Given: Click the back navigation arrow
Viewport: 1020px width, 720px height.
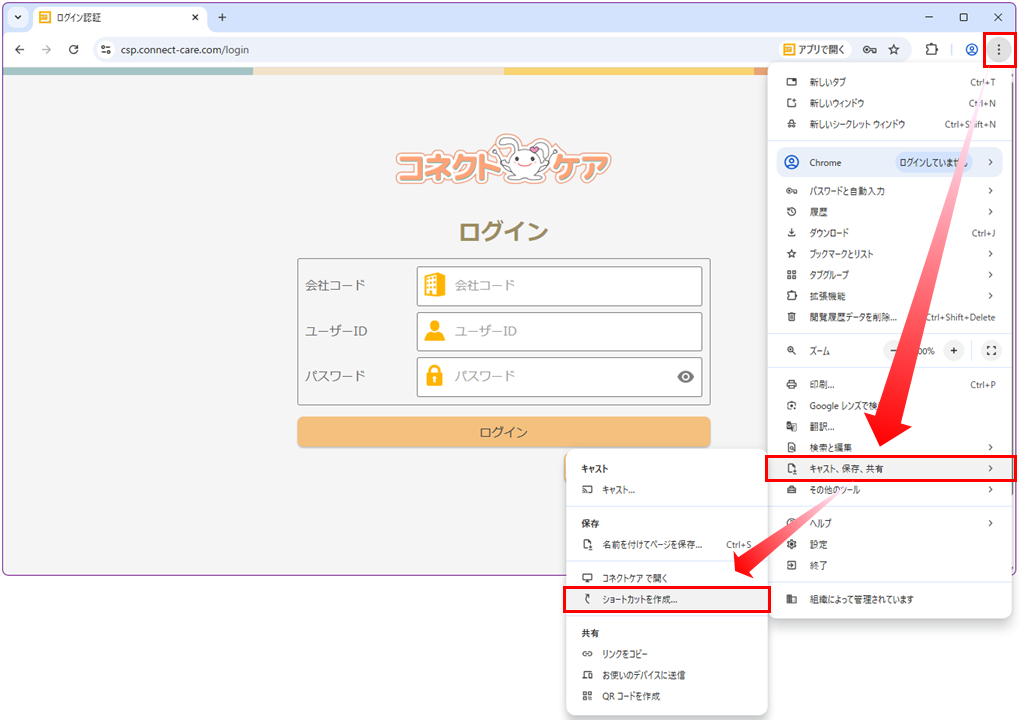Looking at the screenshot, I should [20, 49].
